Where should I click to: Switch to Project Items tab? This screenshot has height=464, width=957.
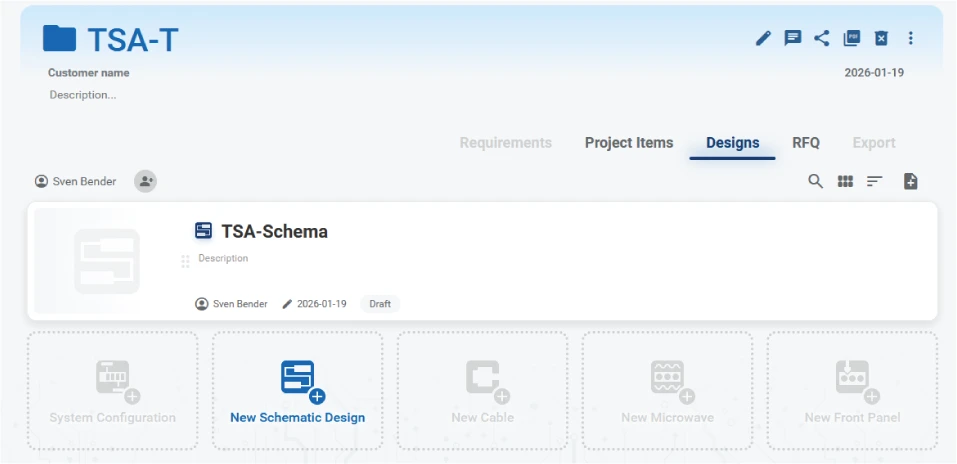pyautogui.click(x=629, y=143)
